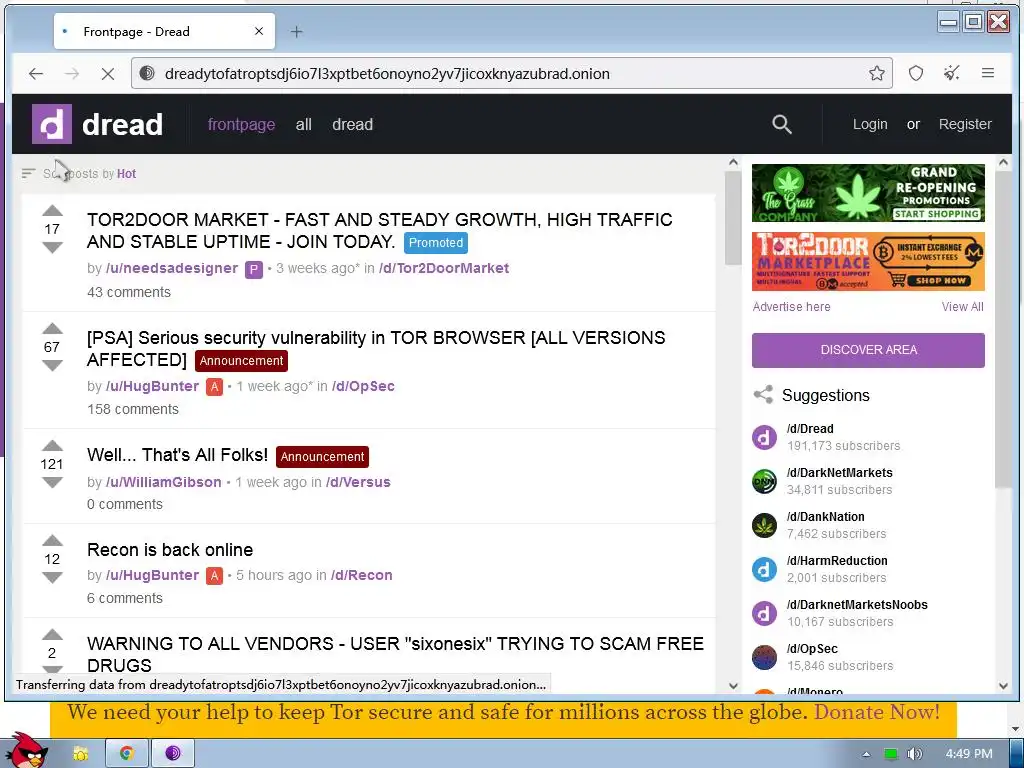Screen dimensions: 1024x768
Task: Click the New Identity broom icon
Action: pyautogui.click(x=952, y=73)
